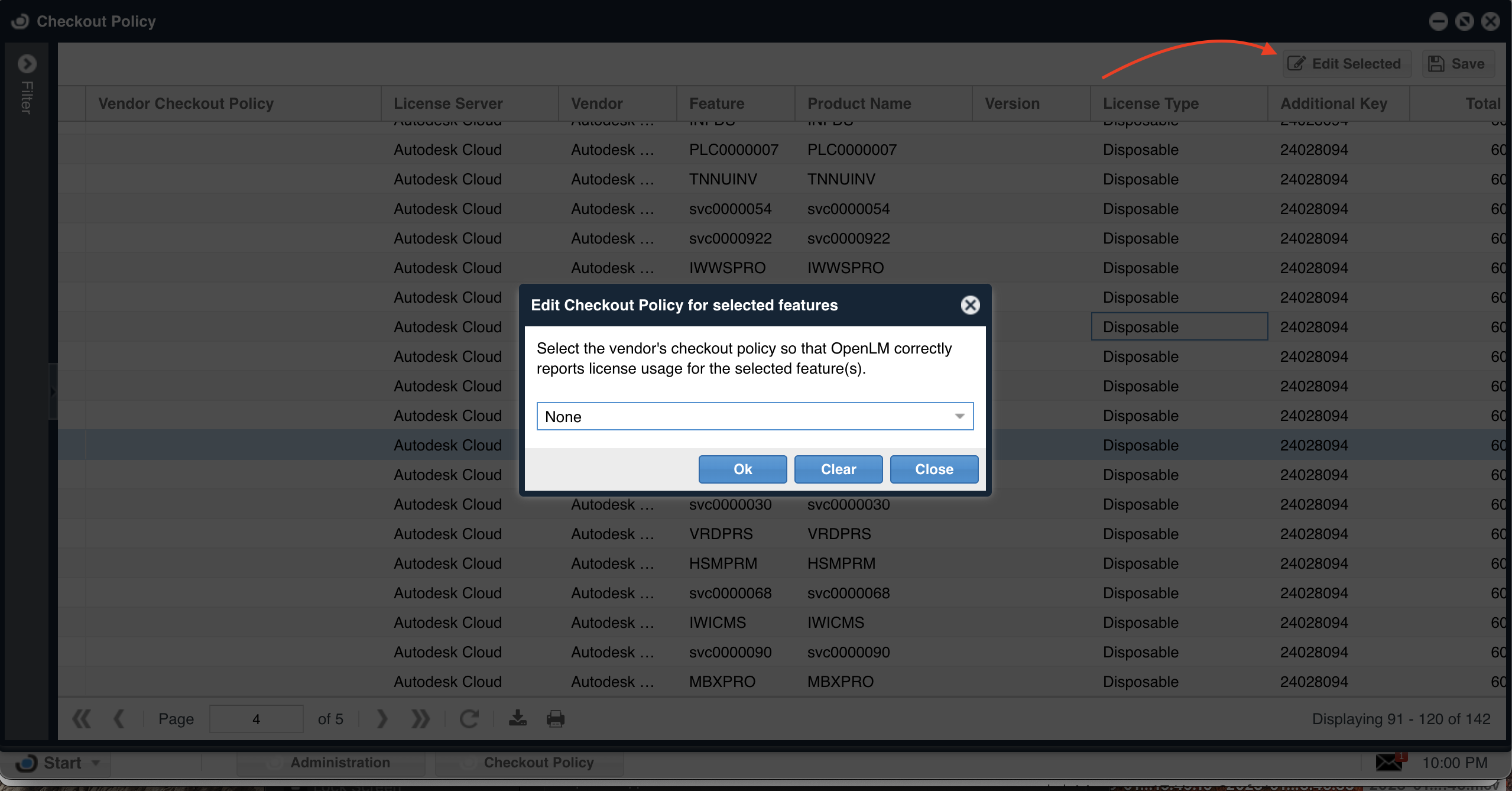Go to first page icon
This screenshot has width=1512, height=791.
click(x=82, y=719)
